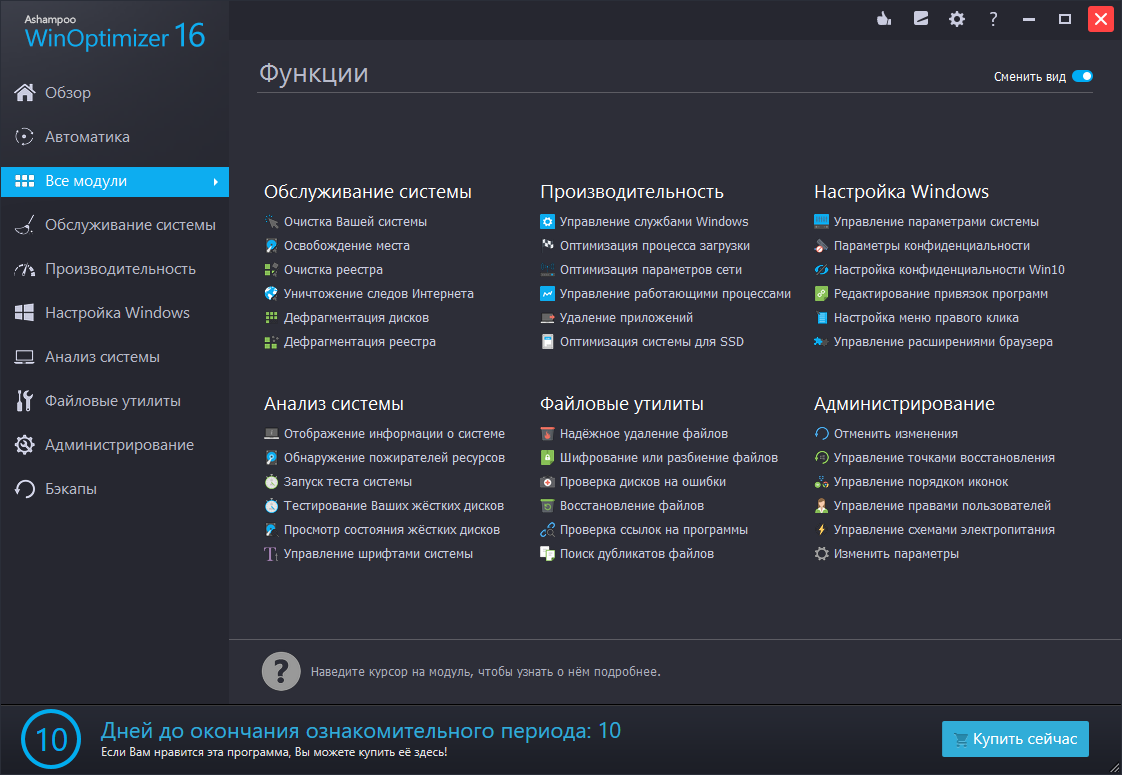1122x775 pixels.
Task: Open Управление расширениями браузера
Action: (x=943, y=342)
